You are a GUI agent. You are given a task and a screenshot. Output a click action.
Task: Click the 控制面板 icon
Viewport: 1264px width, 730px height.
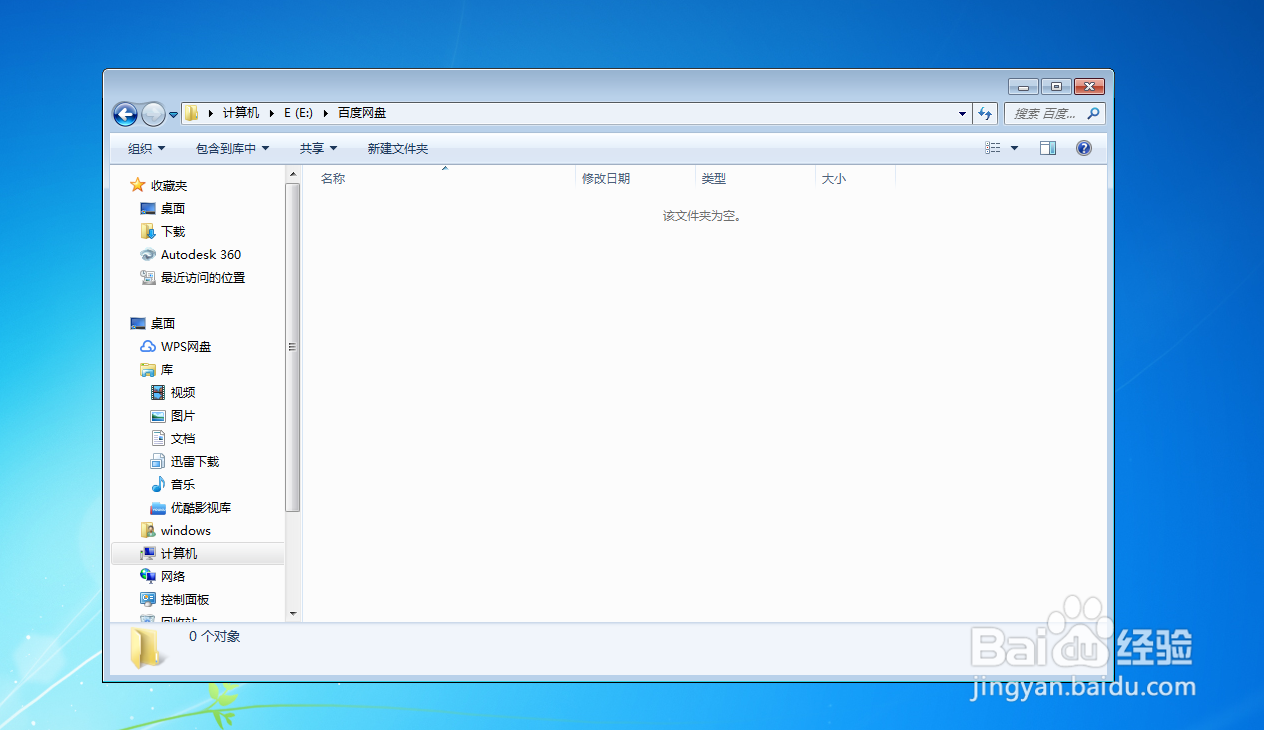click(148, 599)
